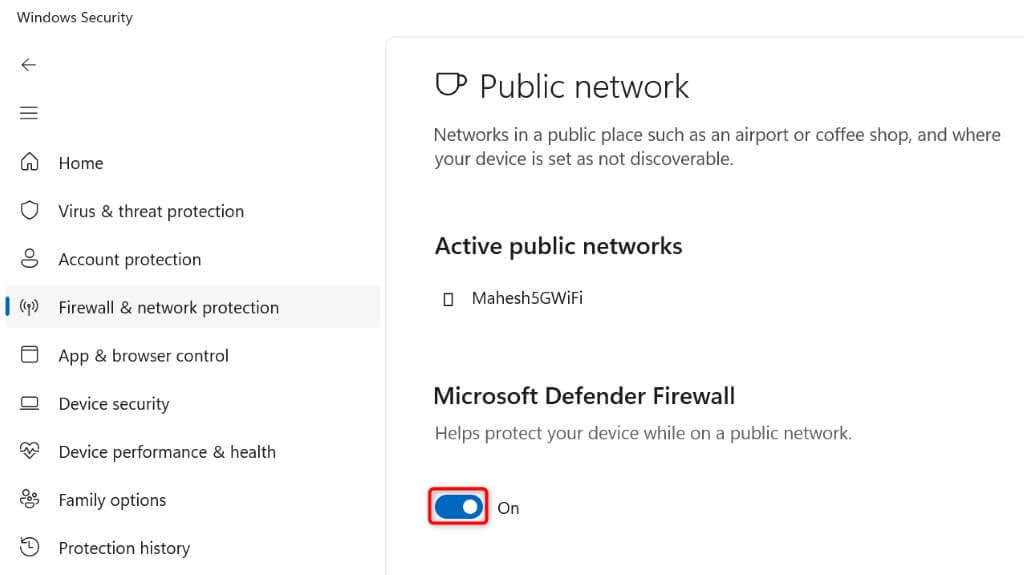Click the back arrow icon
1024x575 pixels.
click(28, 65)
